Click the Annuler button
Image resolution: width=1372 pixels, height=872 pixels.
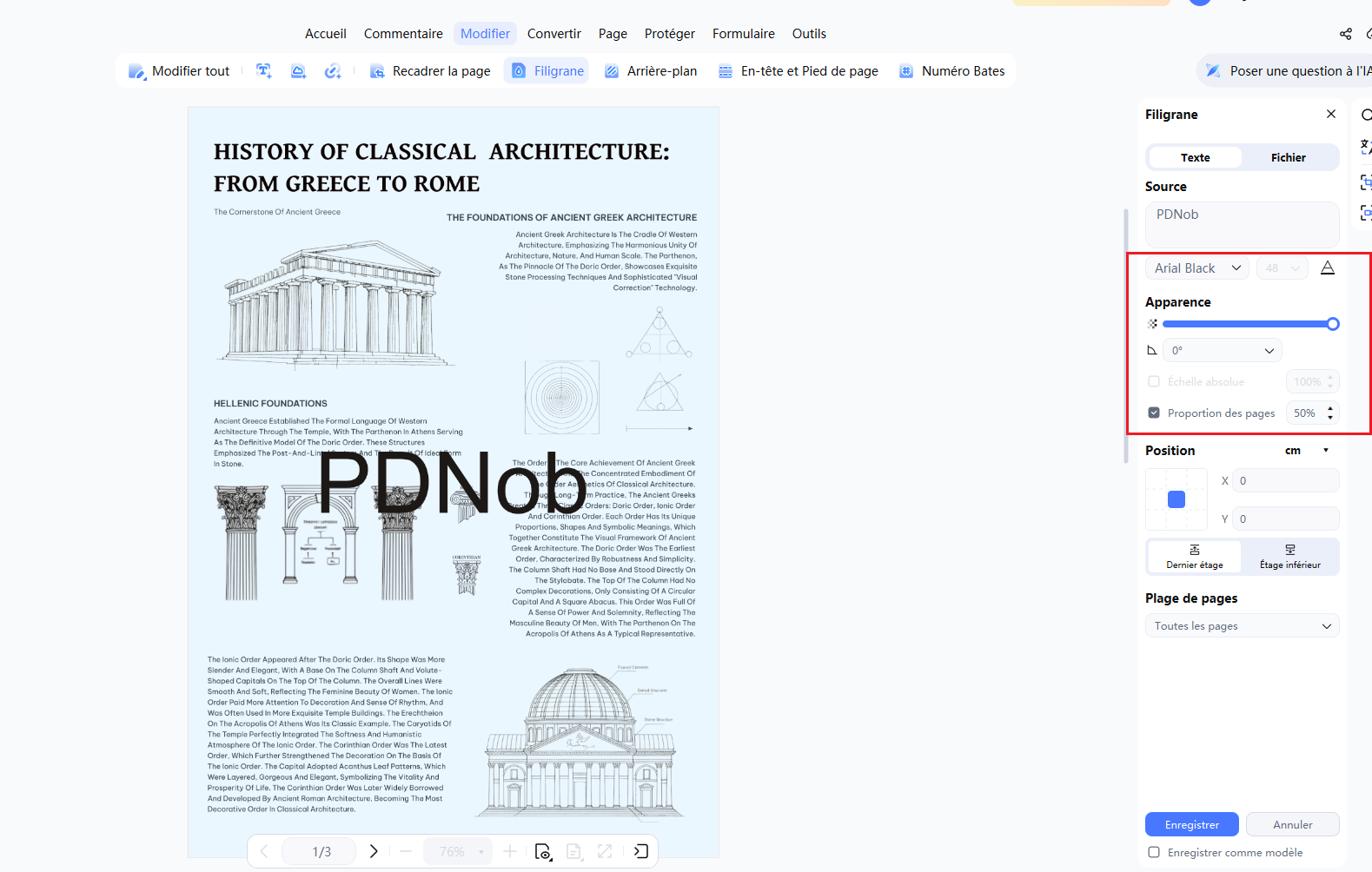[x=1293, y=824]
